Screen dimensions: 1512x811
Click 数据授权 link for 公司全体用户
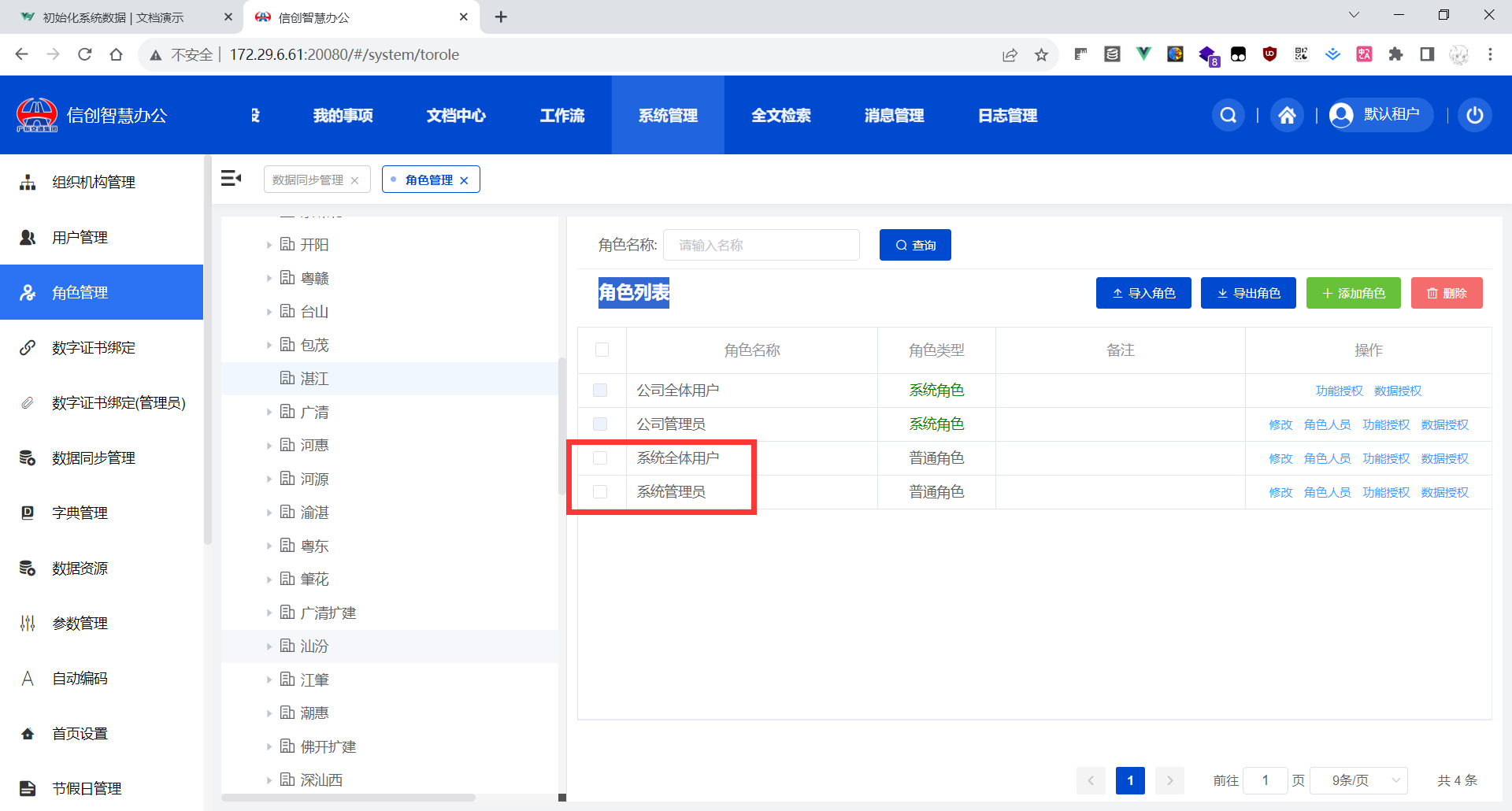click(1398, 391)
